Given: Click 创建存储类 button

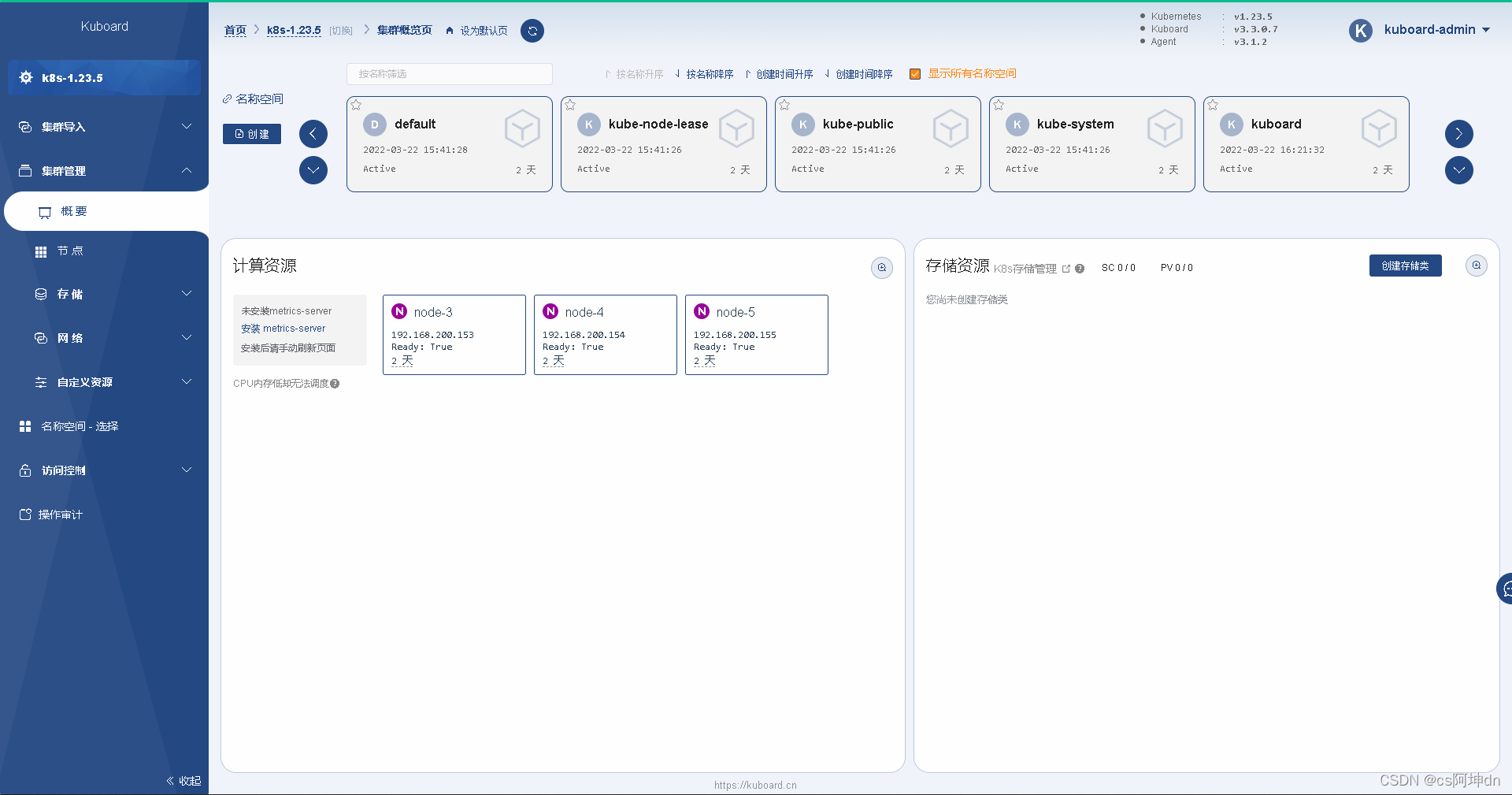Looking at the screenshot, I should 1405,266.
